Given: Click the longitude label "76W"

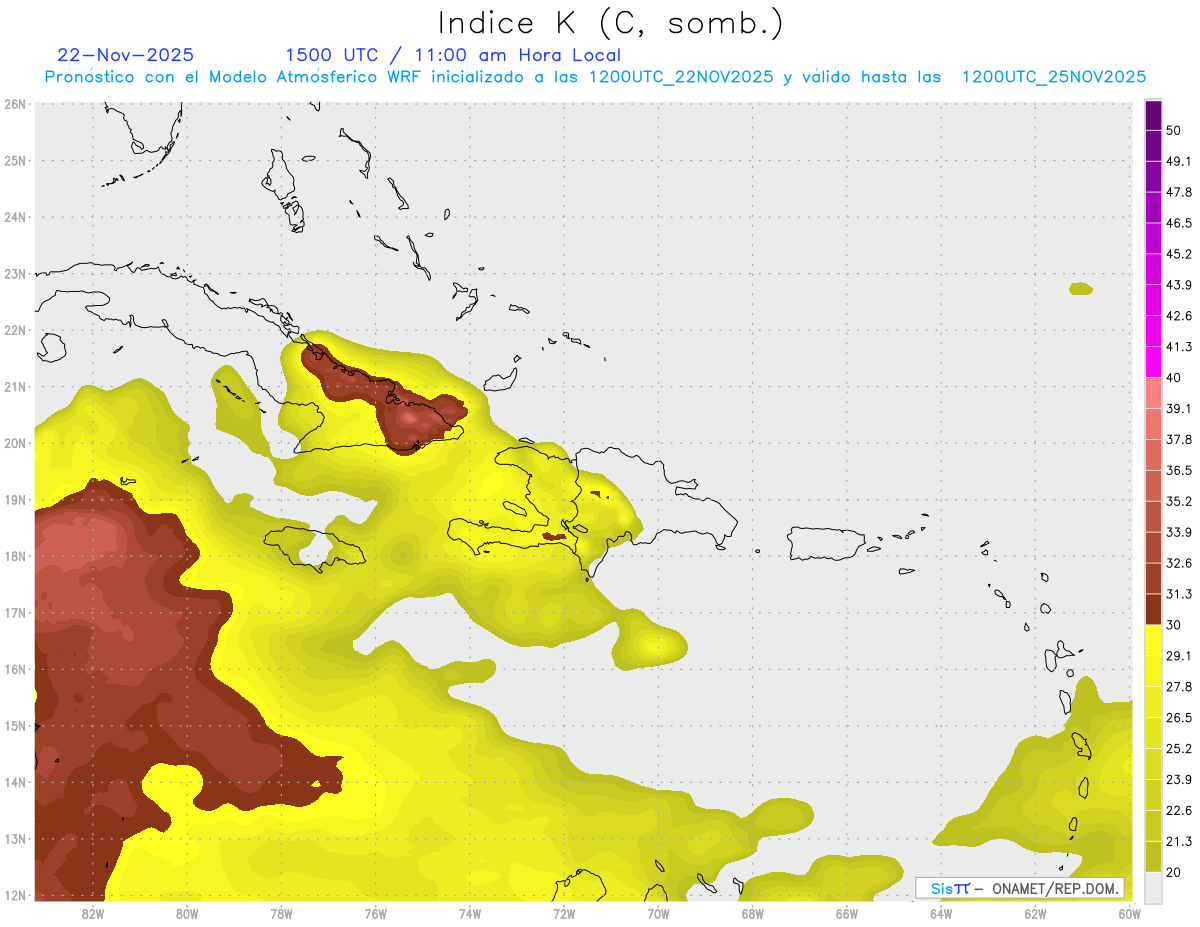Looking at the screenshot, I should pyautogui.click(x=375, y=913).
